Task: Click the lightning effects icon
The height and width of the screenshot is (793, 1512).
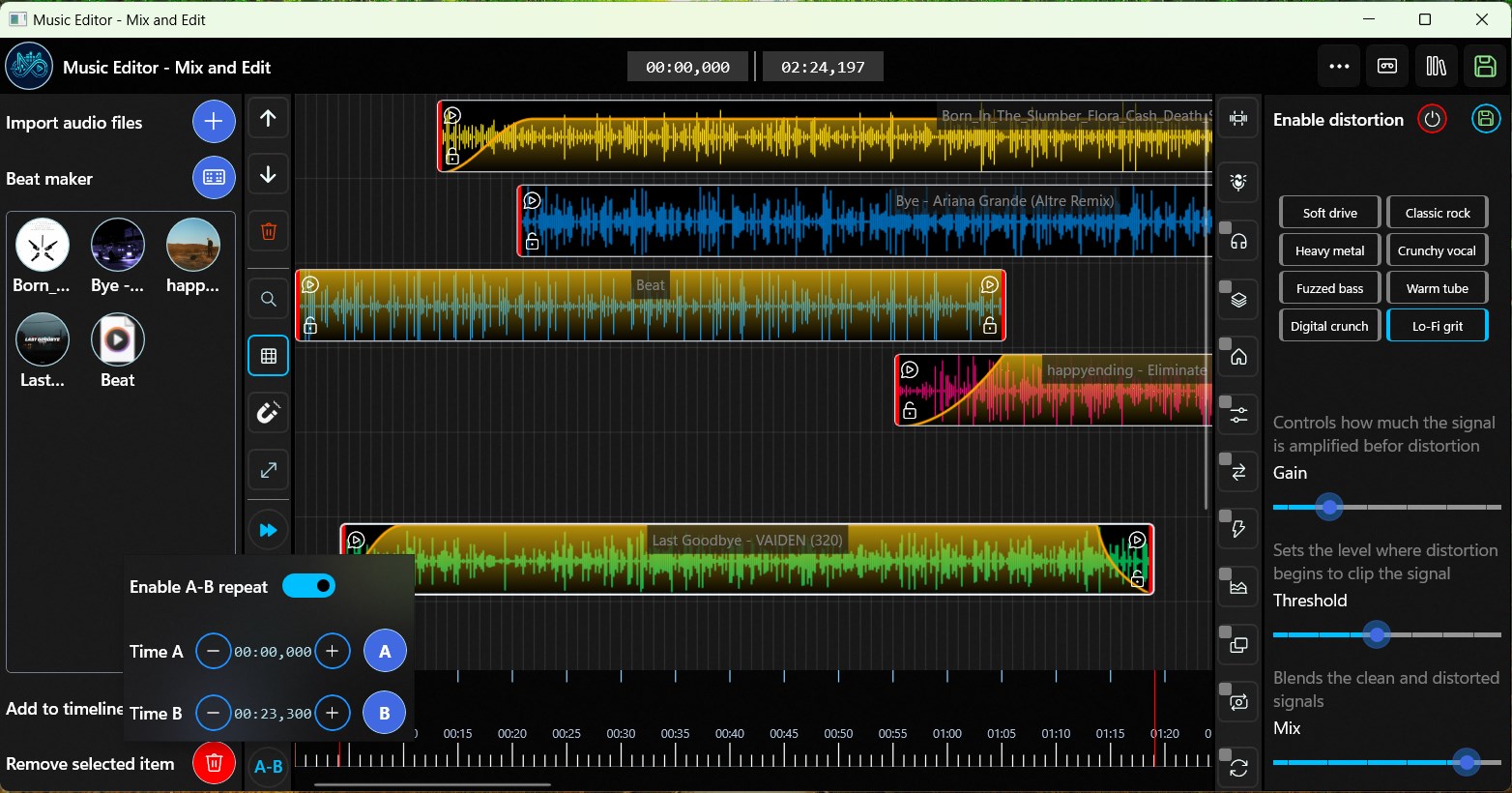Action: tap(1238, 528)
